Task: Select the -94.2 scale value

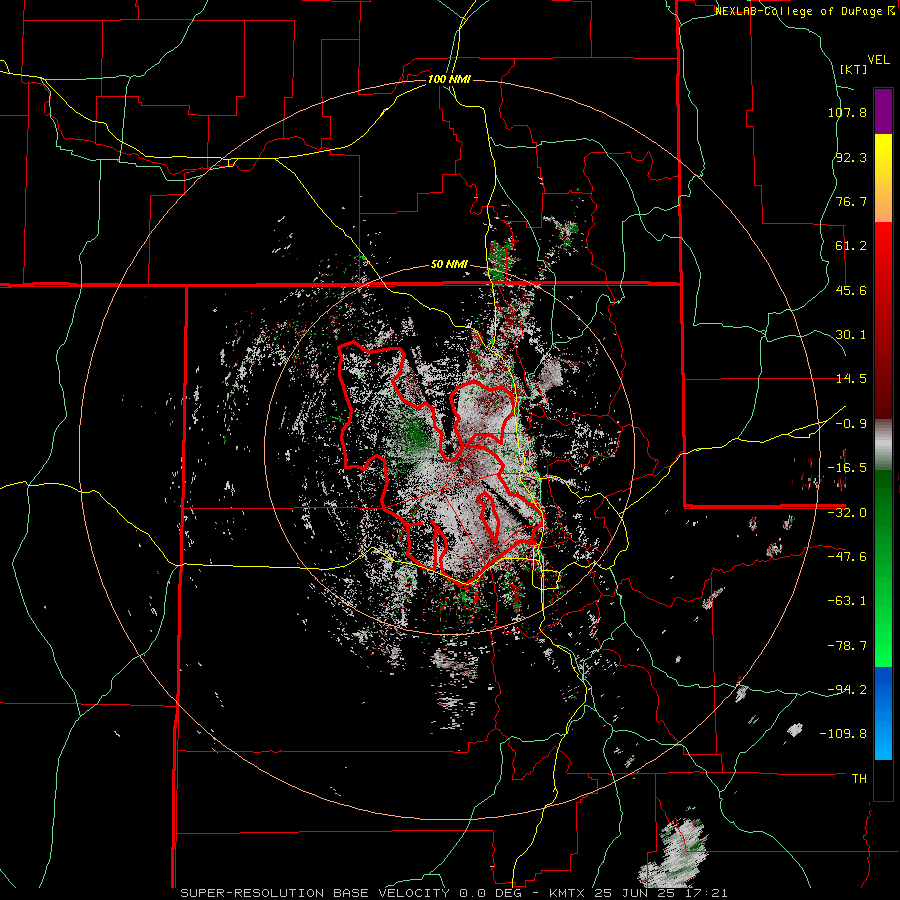Action: [847, 689]
